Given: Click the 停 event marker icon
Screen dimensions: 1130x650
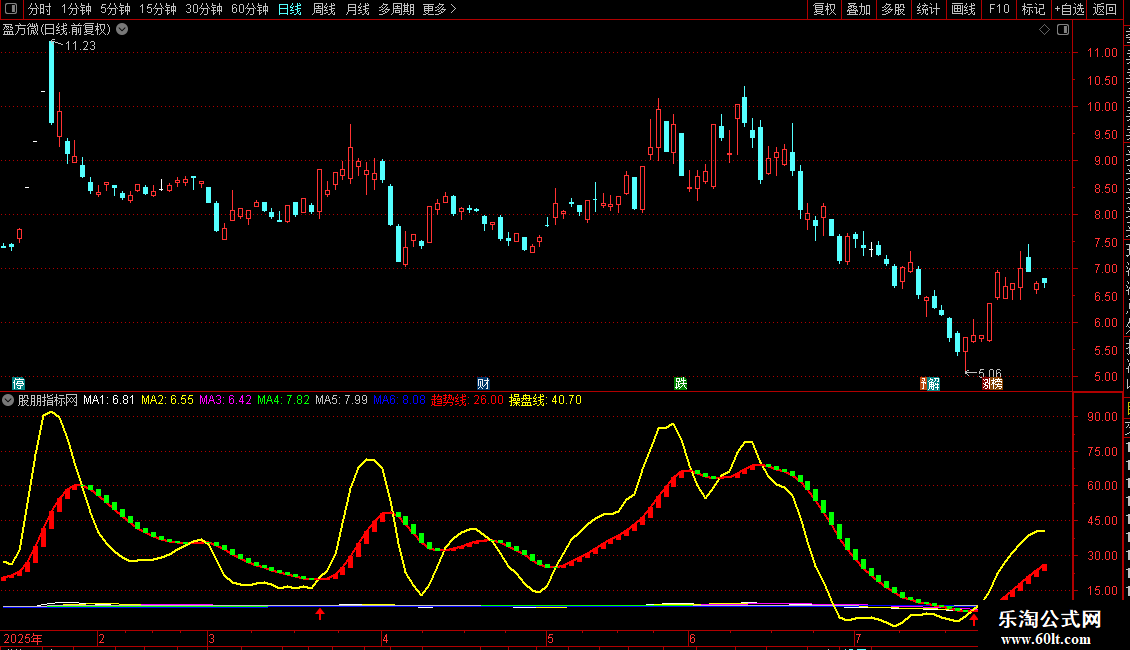Looking at the screenshot, I should 19,383.
